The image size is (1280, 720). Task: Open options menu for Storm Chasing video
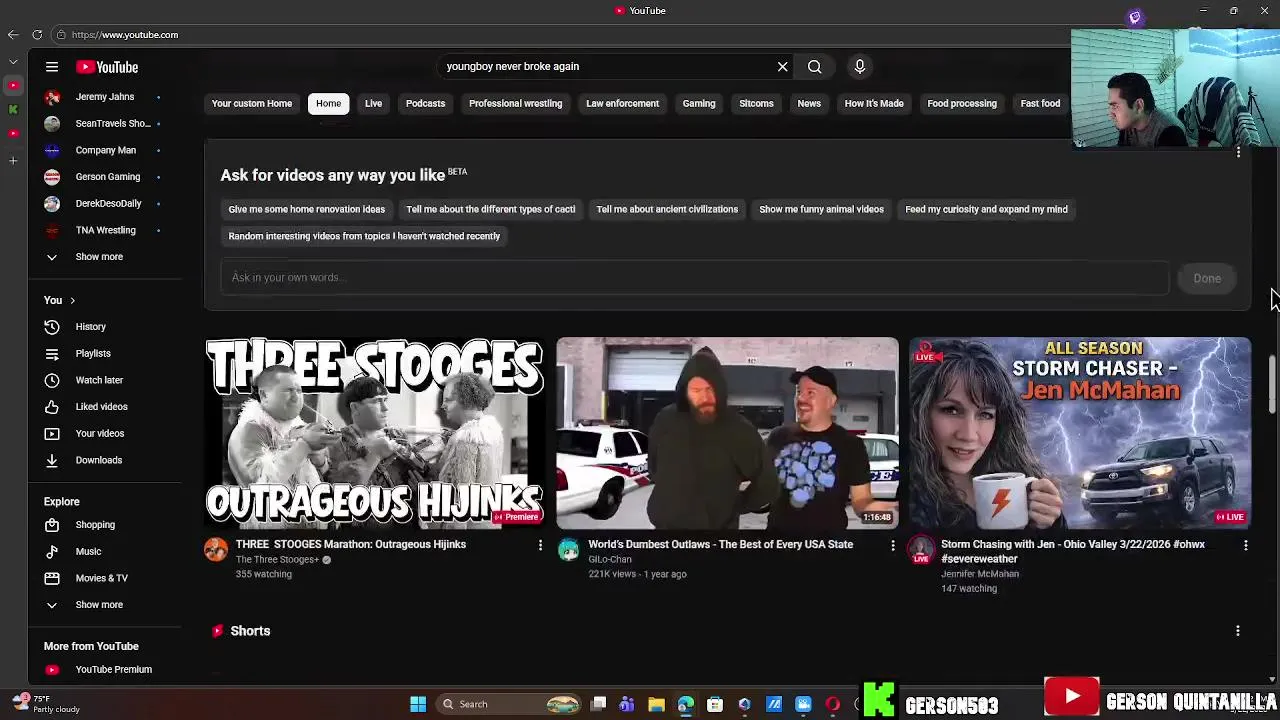click(1245, 545)
